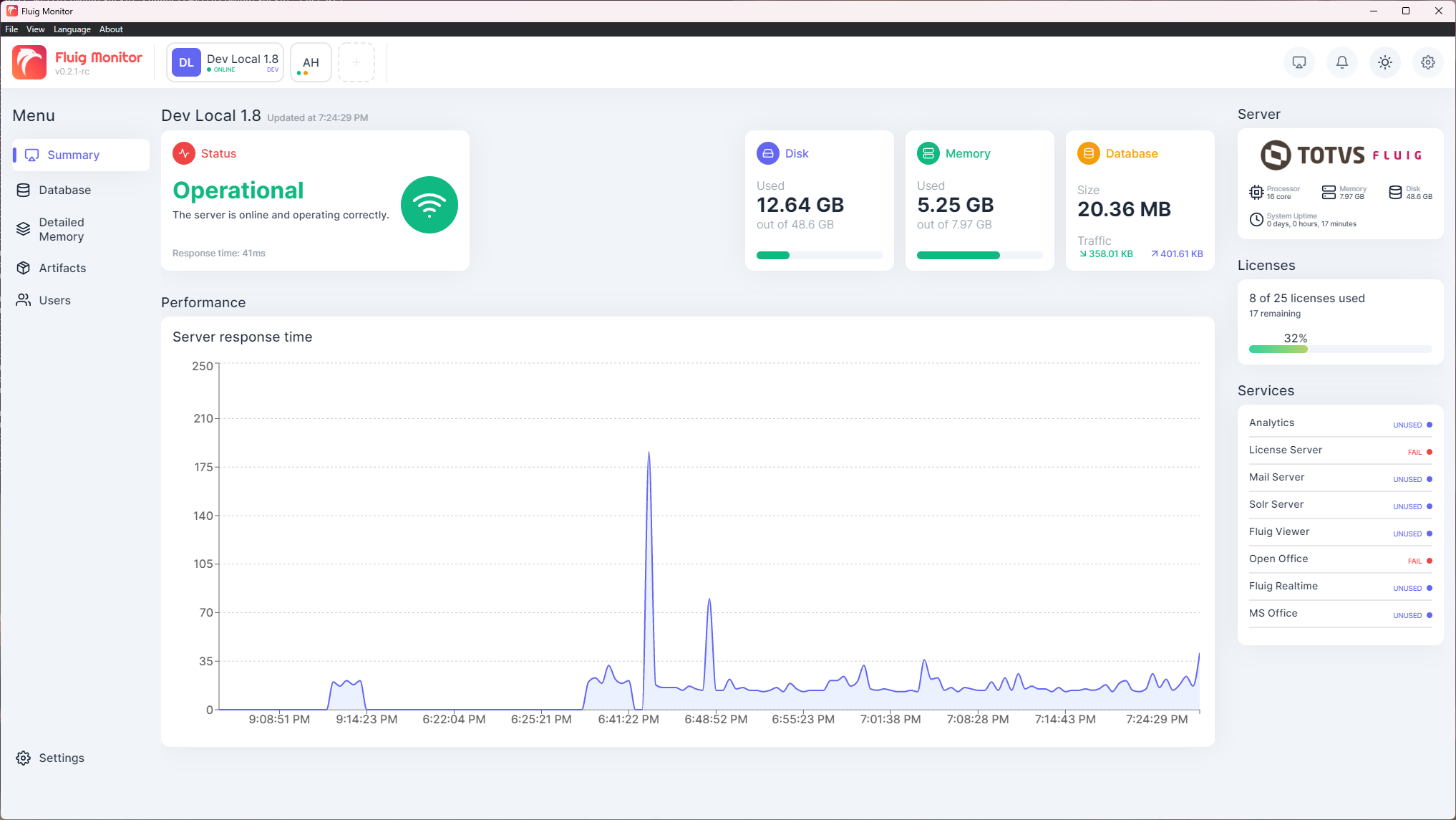This screenshot has width=1456, height=820.
Task: Open the View menu
Action: (35, 29)
